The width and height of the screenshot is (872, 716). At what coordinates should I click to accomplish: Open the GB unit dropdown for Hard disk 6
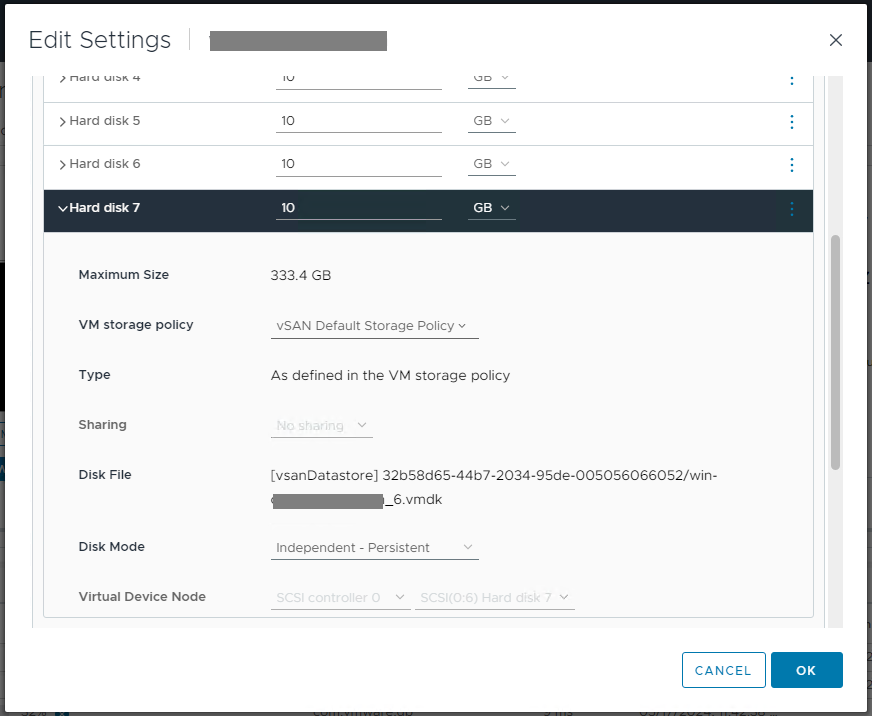491,163
